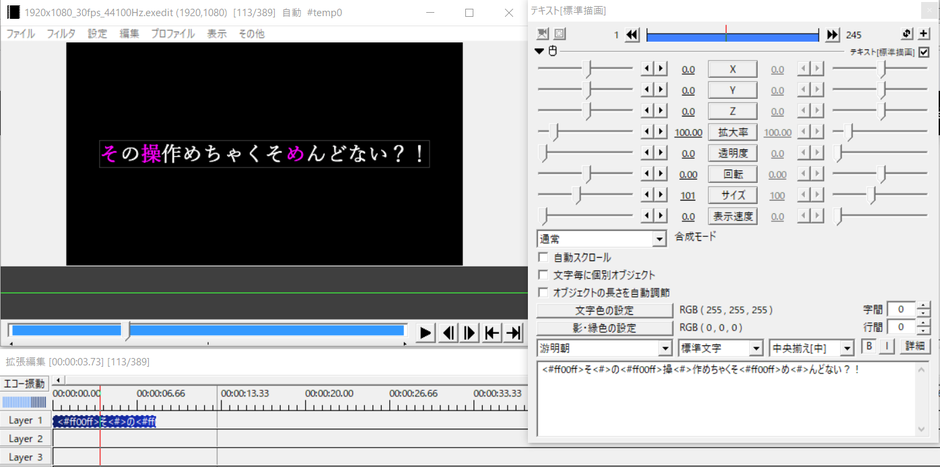Jump to the last frame of the video
This screenshot has width=940, height=467.
tap(513, 332)
